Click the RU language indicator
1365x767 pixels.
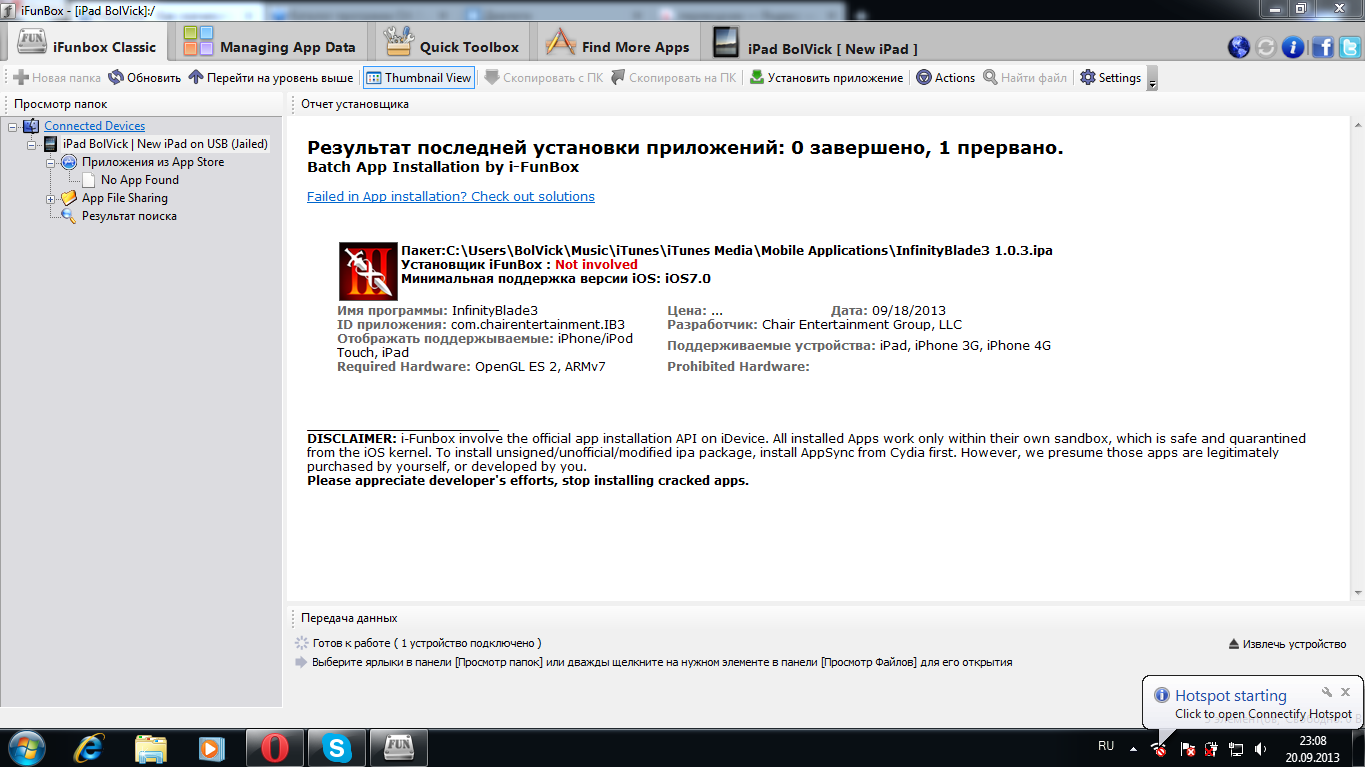coord(1106,746)
